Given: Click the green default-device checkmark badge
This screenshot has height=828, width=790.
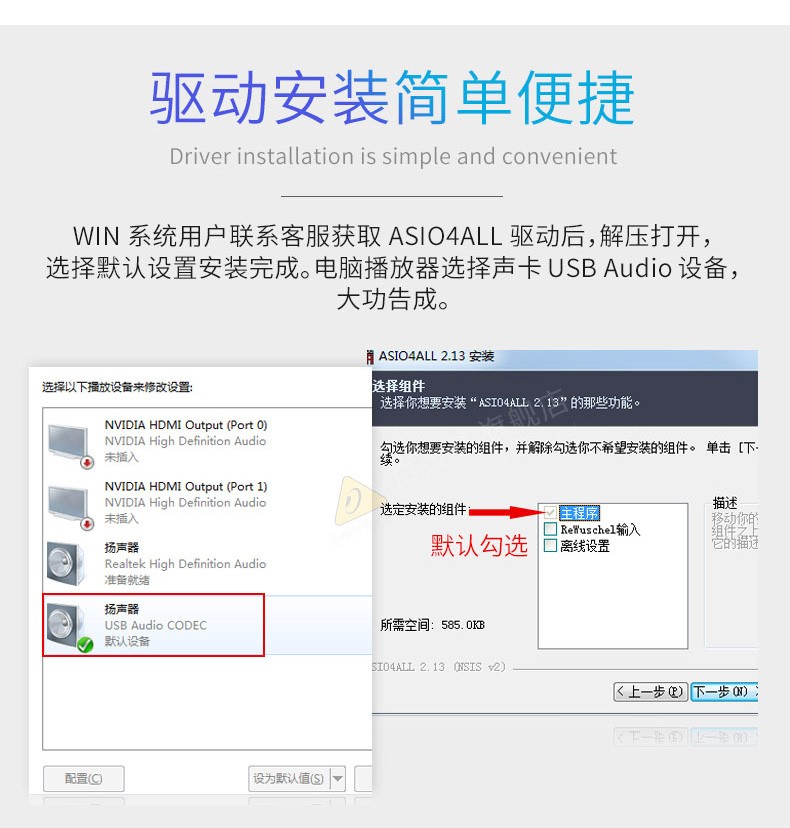Looking at the screenshot, I should [x=85, y=644].
